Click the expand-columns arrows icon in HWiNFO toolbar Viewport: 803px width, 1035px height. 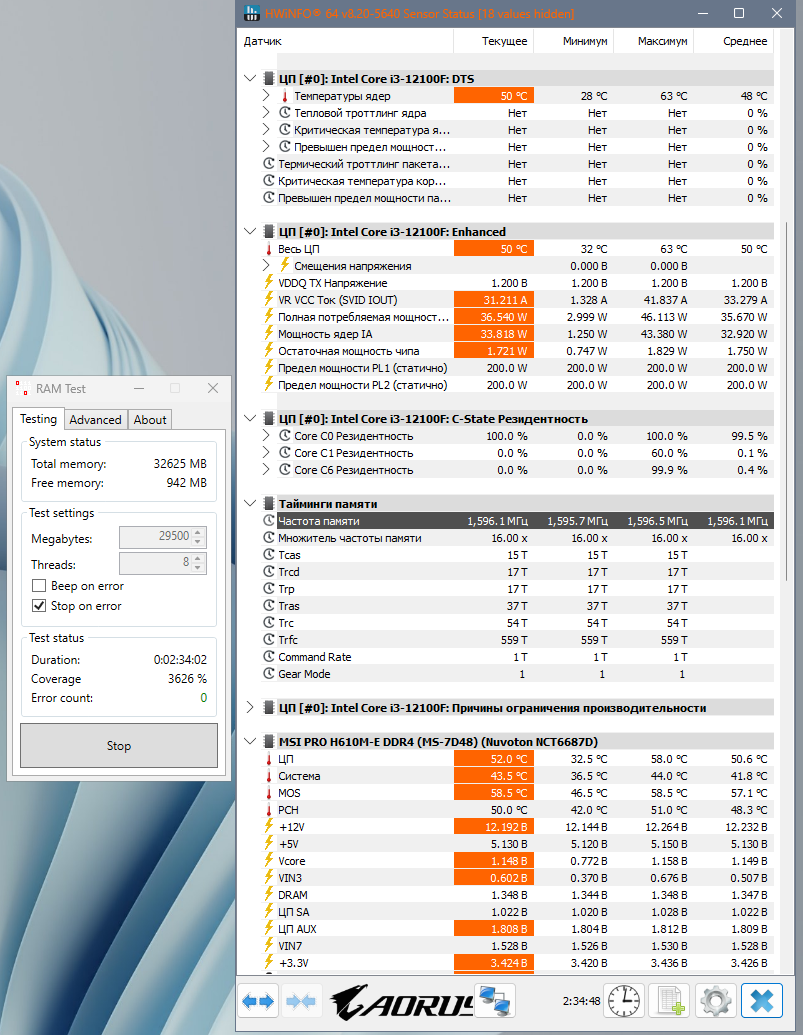pyautogui.click(x=258, y=1001)
